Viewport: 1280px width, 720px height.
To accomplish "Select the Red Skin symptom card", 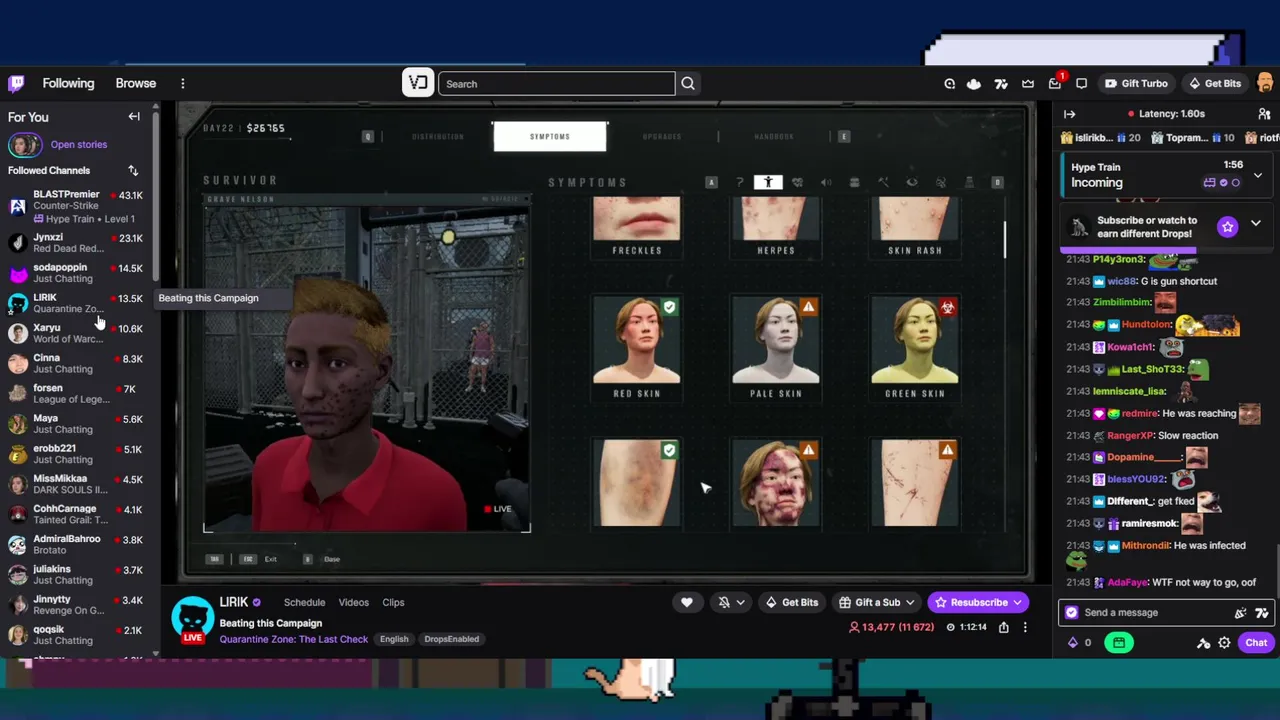I will click(637, 348).
